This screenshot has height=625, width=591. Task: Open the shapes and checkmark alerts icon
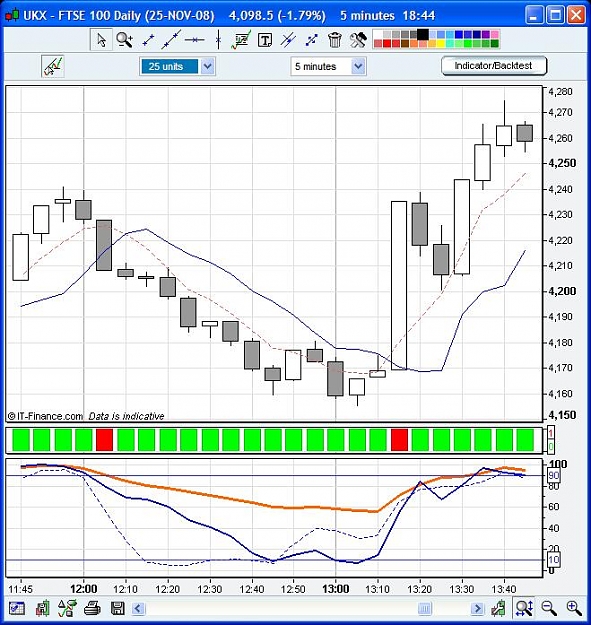click(x=67, y=608)
